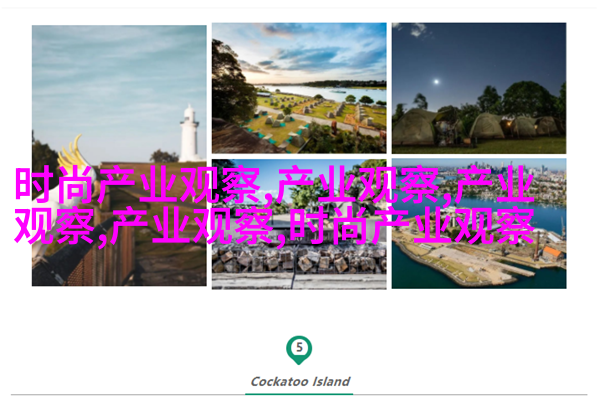Click the yellow cockatoo crest
Image resolution: width=600 pixels, height=401 pixels.
tap(74, 153)
